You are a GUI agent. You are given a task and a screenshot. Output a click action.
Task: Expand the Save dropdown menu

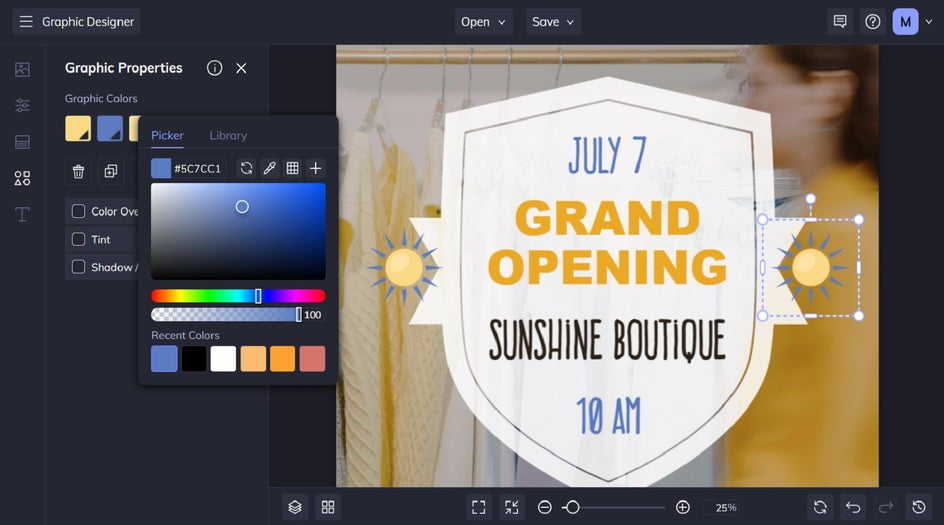coord(553,22)
